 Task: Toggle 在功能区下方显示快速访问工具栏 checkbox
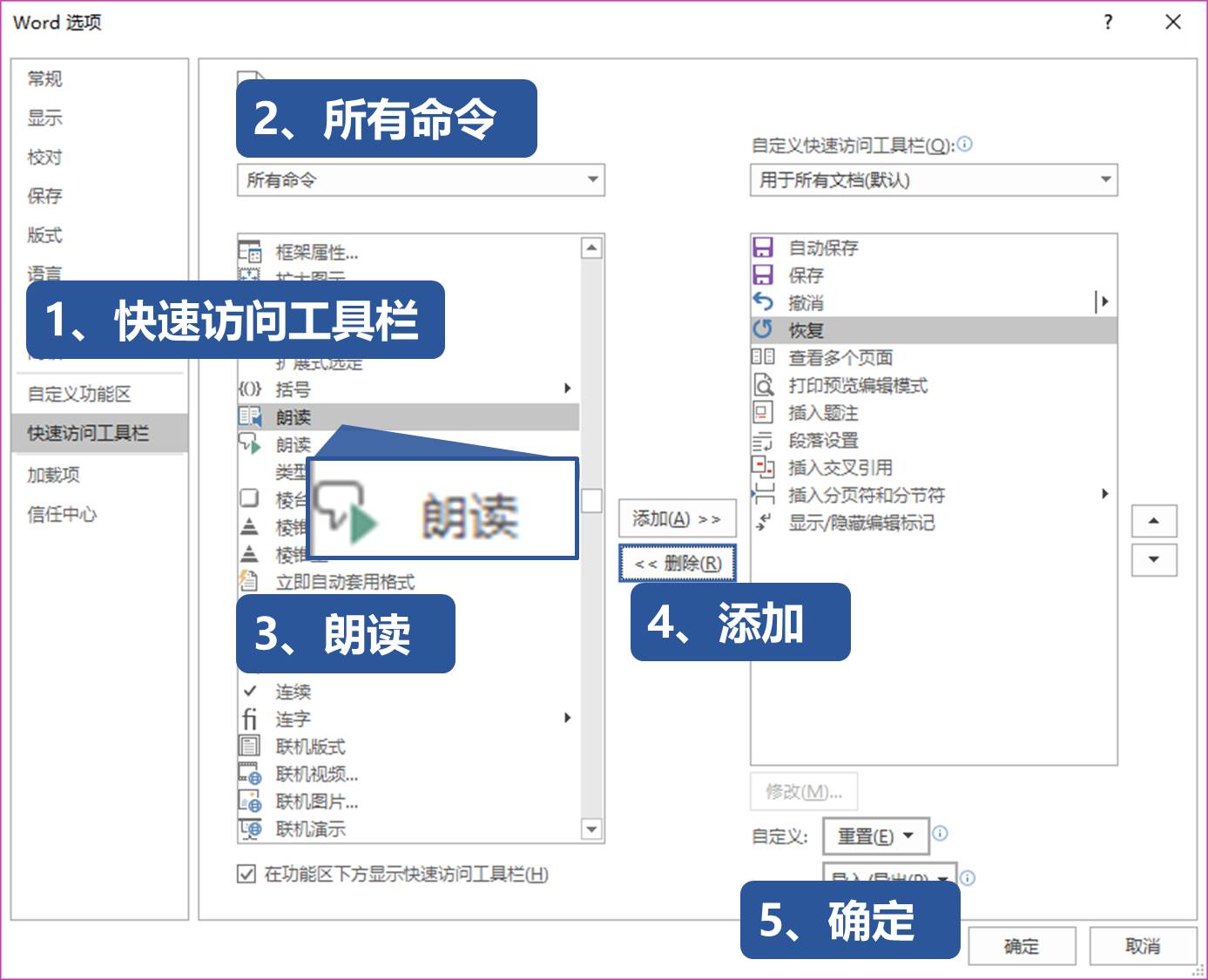(248, 875)
